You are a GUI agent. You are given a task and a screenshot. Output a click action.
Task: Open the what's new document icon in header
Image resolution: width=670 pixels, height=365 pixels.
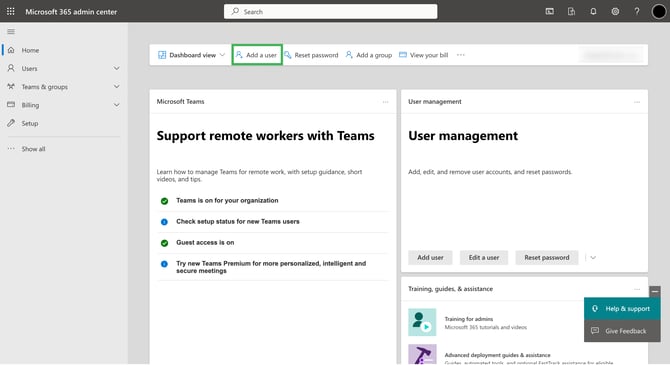coord(571,12)
